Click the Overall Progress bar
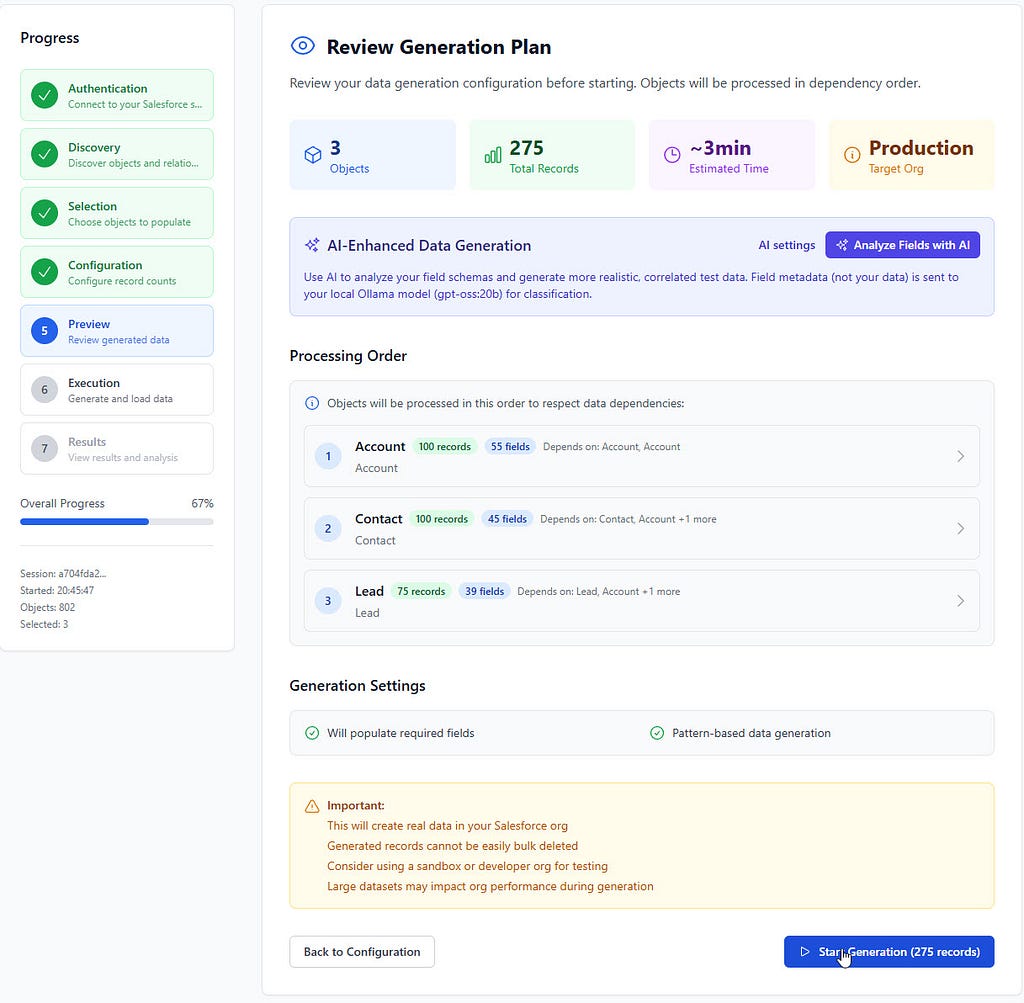1024x1003 pixels. 117,522
